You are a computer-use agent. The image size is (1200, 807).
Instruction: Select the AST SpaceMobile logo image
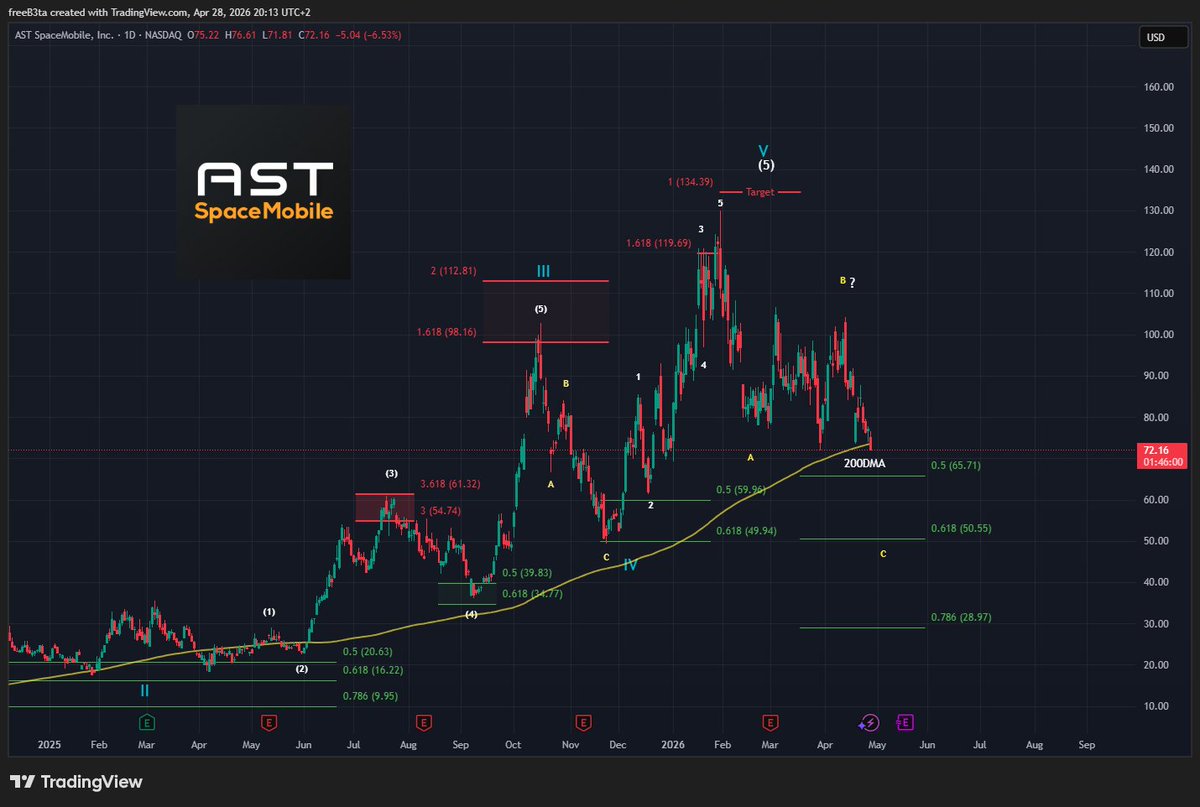click(x=264, y=192)
